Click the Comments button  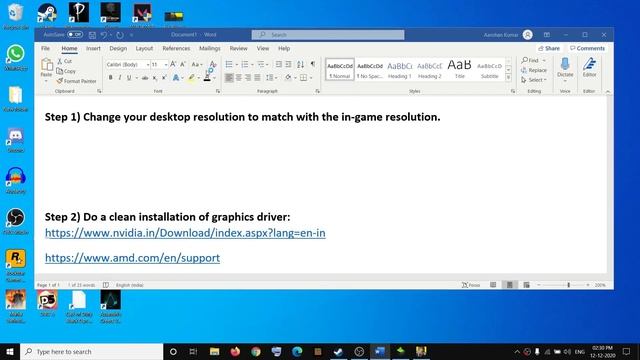pyautogui.click(x=587, y=48)
